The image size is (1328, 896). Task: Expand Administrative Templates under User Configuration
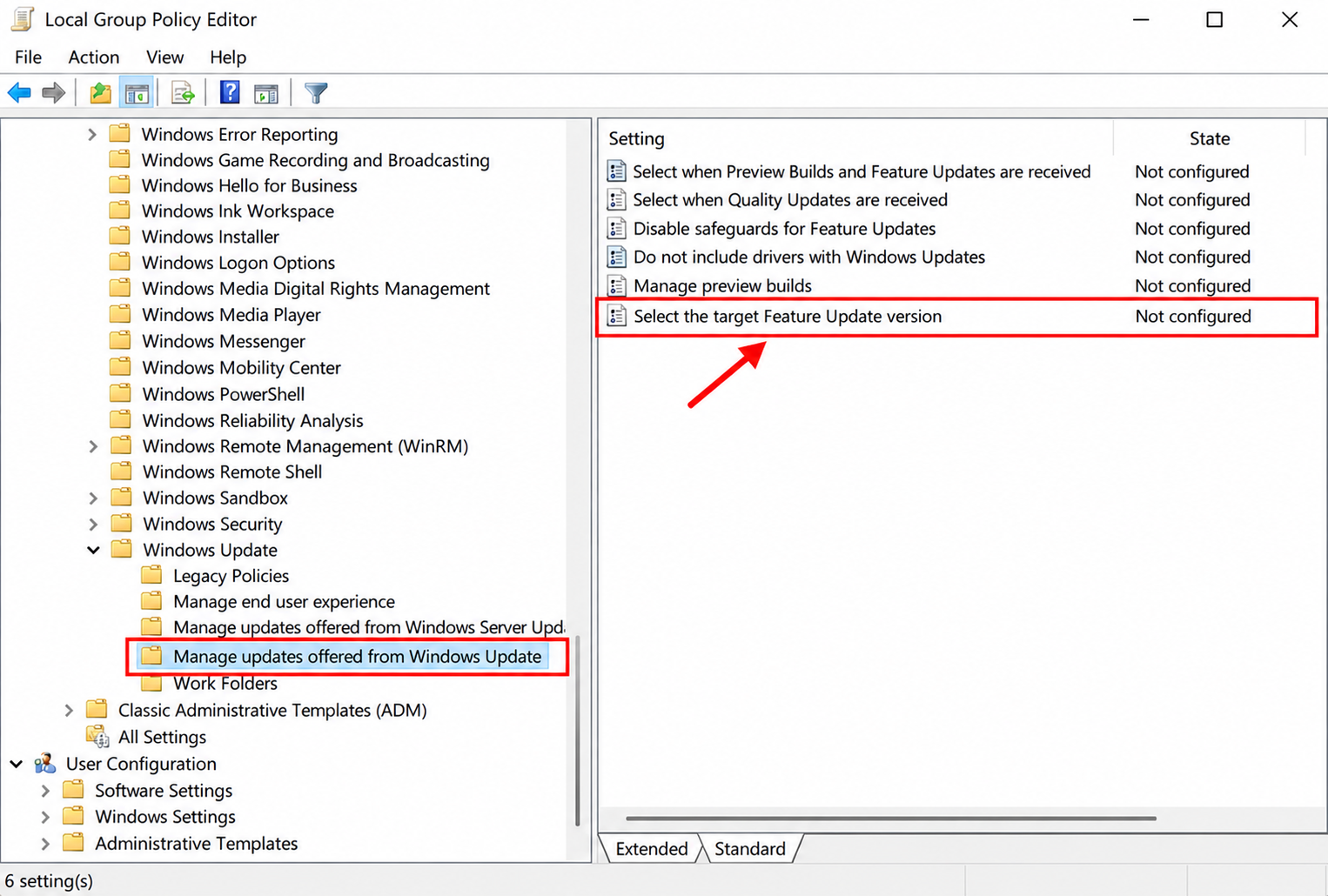pyautogui.click(x=45, y=844)
